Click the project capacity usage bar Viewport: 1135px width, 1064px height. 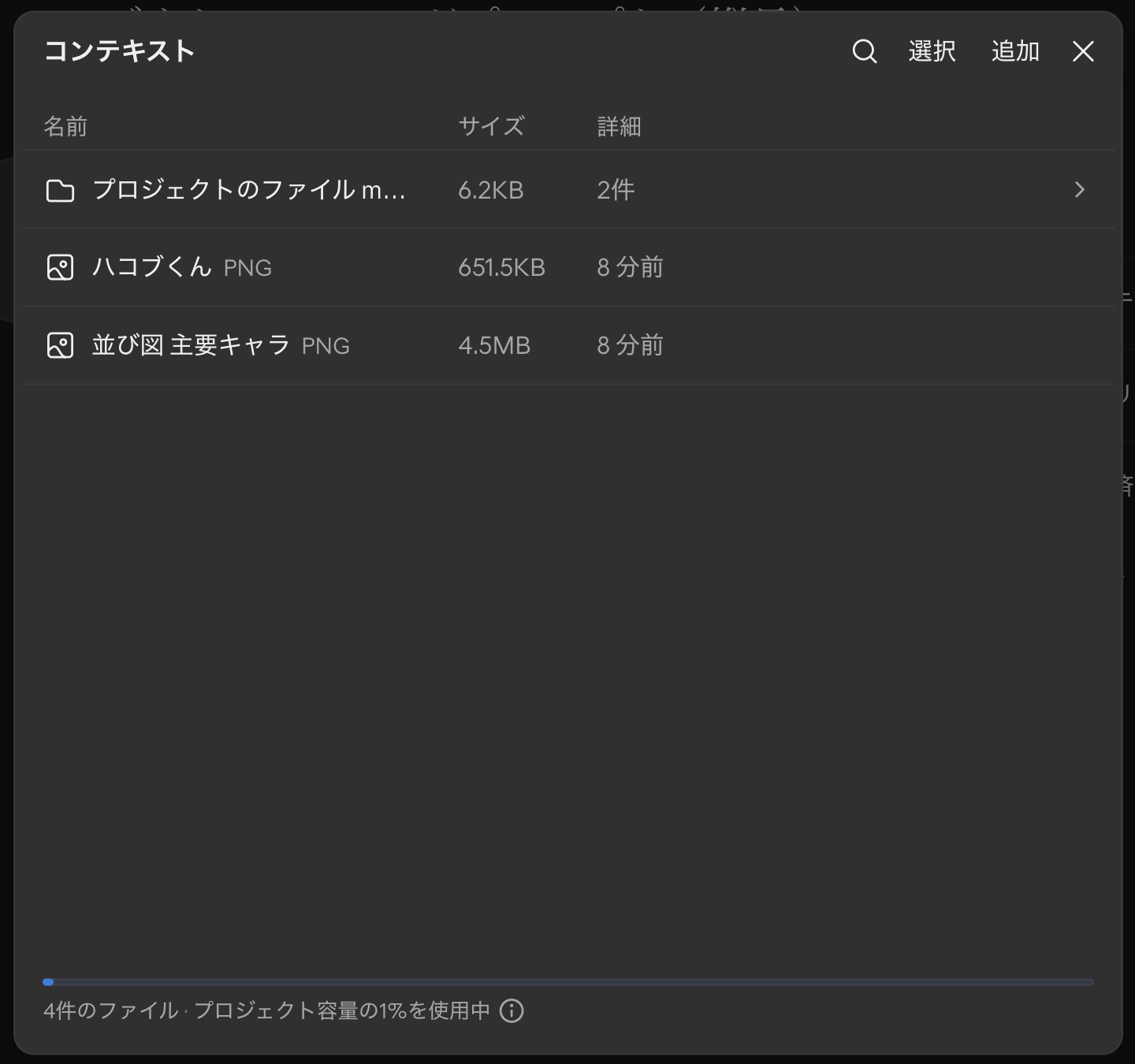[568, 982]
